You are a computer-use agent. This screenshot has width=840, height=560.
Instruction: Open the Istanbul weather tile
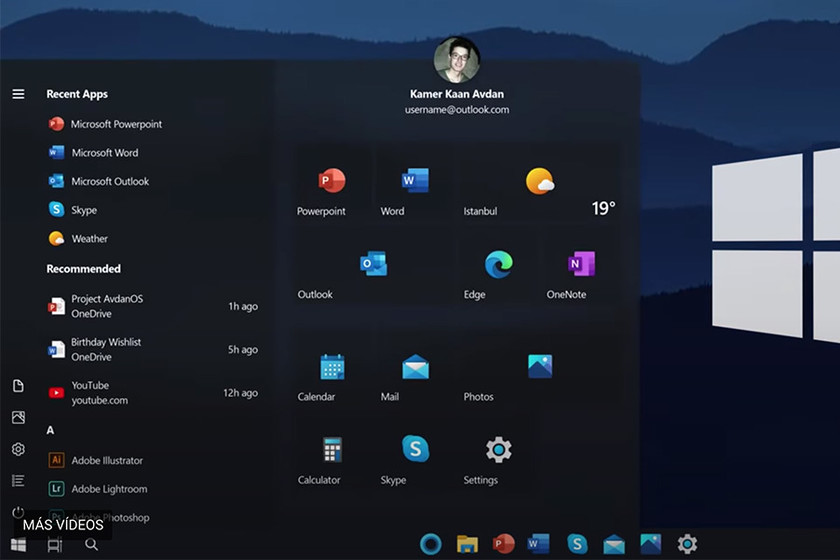tap(539, 191)
